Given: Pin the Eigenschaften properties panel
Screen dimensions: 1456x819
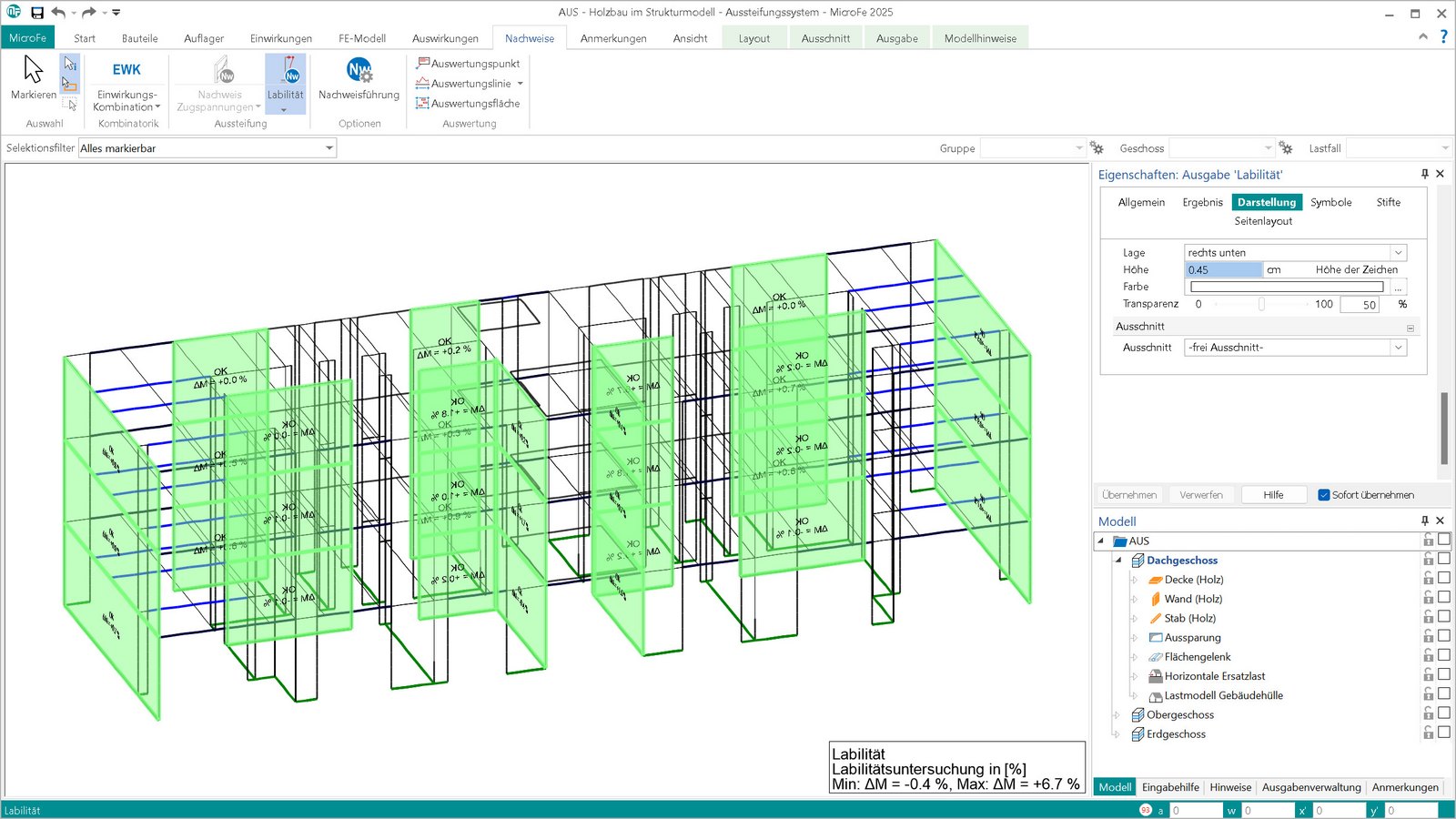Looking at the screenshot, I should click(1424, 174).
